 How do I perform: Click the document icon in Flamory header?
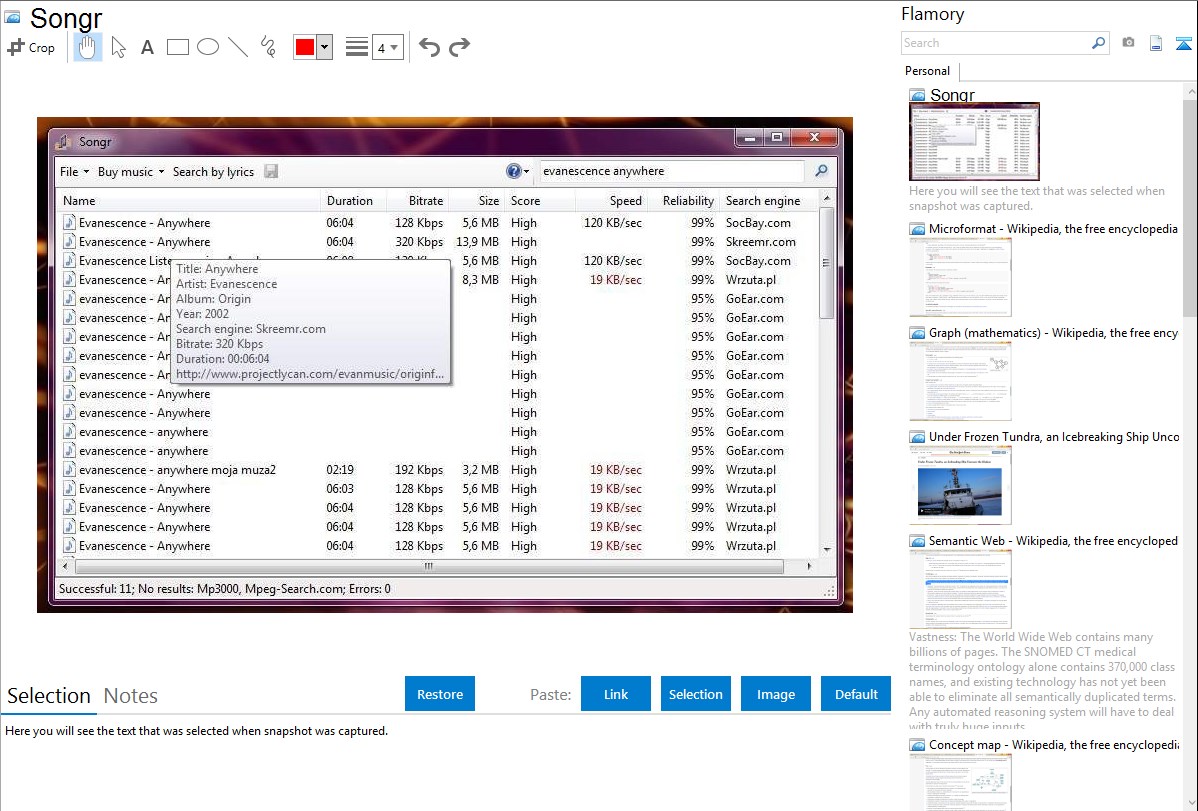1156,43
